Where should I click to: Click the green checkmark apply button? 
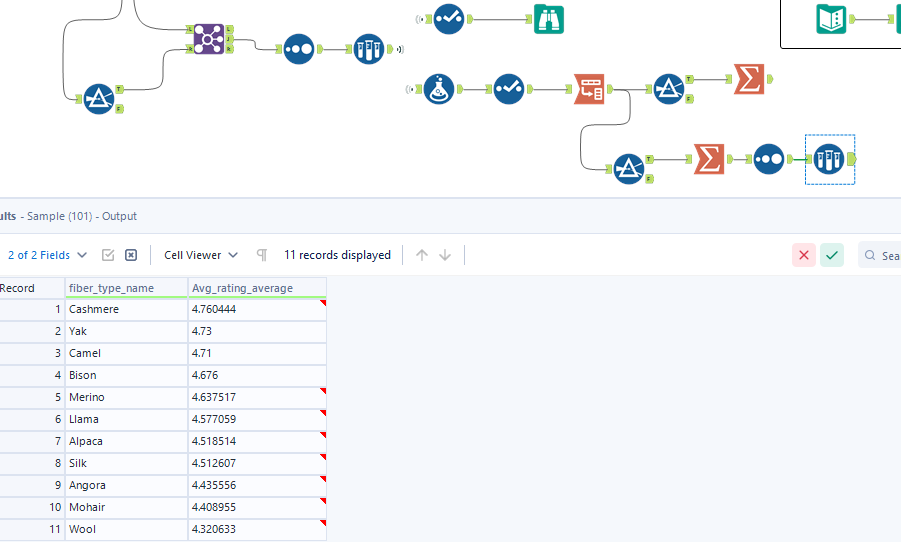pos(832,255)
